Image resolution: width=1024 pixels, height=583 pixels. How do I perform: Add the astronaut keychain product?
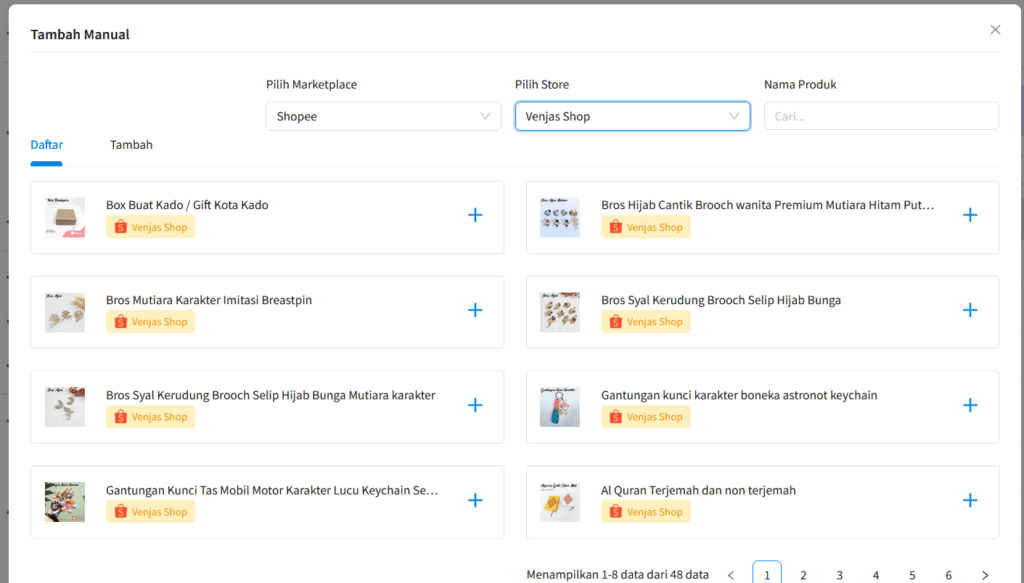point(970,405)
